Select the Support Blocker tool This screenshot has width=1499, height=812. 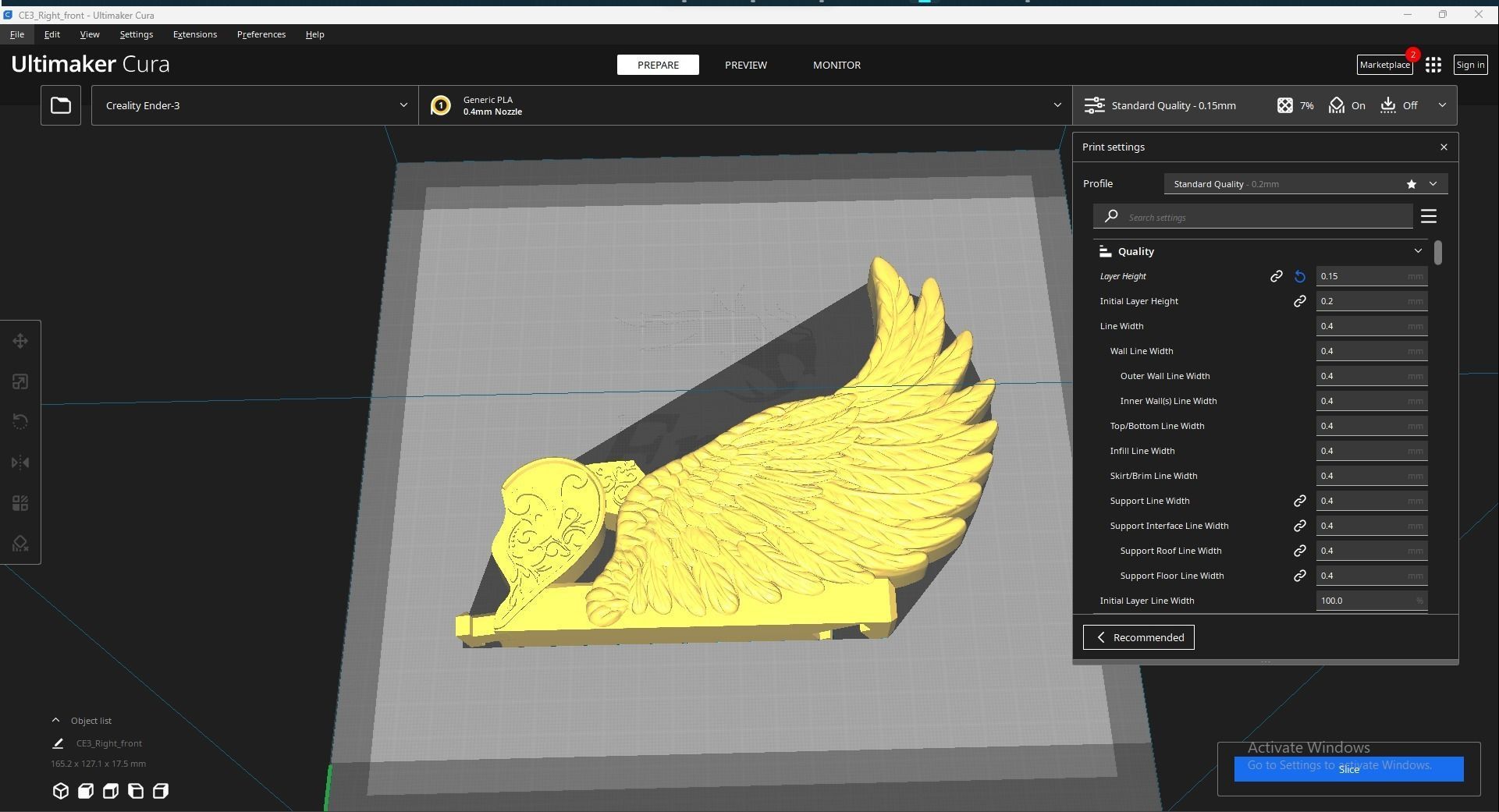pos(20,544)
